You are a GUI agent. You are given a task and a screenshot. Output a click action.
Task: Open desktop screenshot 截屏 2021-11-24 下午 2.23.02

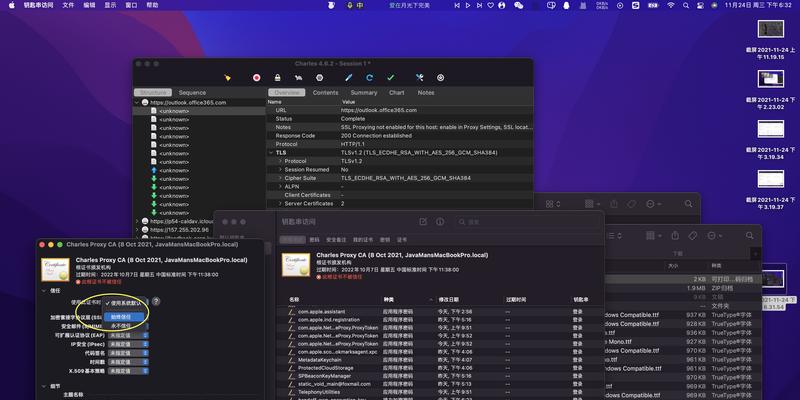tap(770, 89)
